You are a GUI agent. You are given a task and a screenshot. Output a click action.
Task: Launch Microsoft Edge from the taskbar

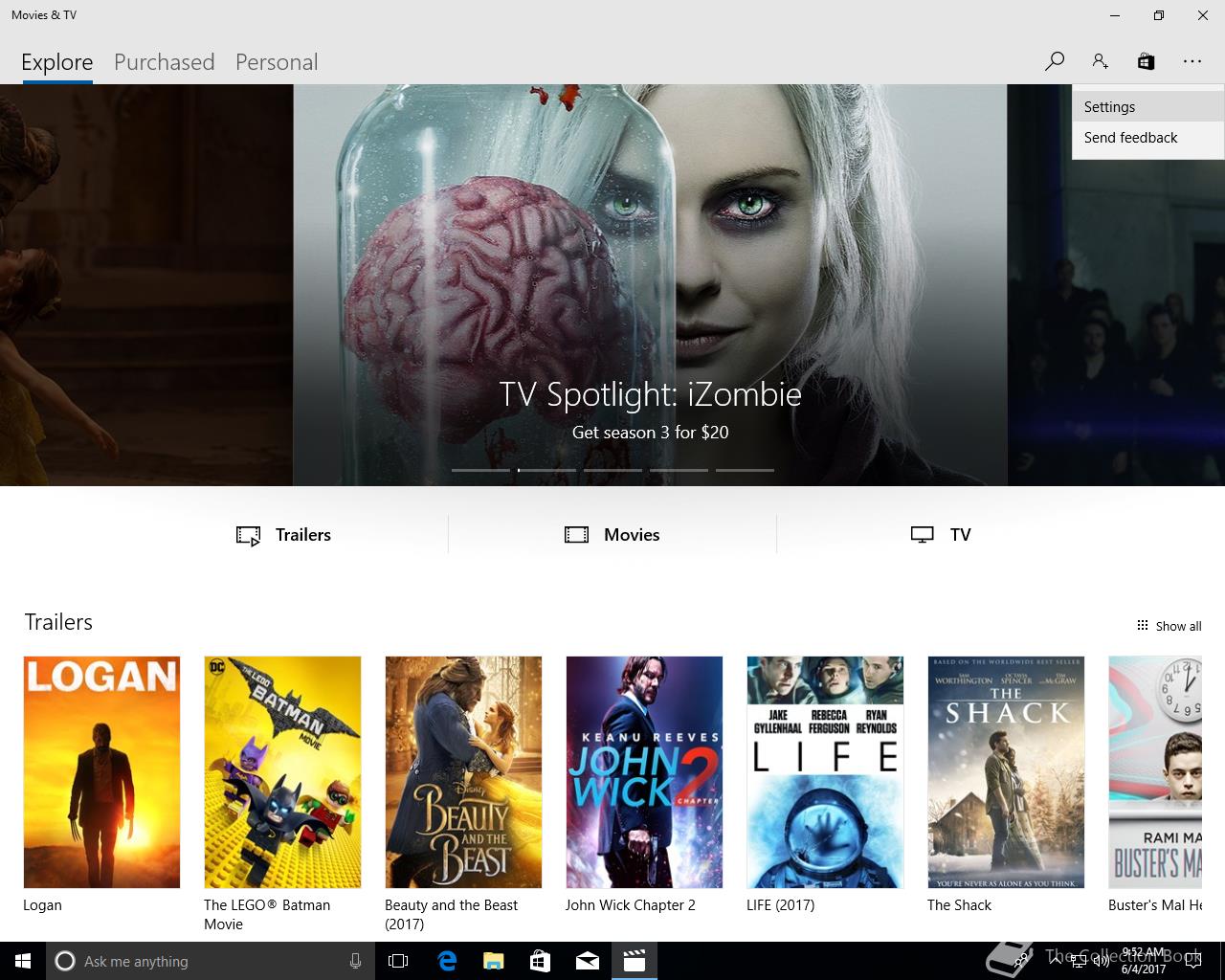point(446,961)
